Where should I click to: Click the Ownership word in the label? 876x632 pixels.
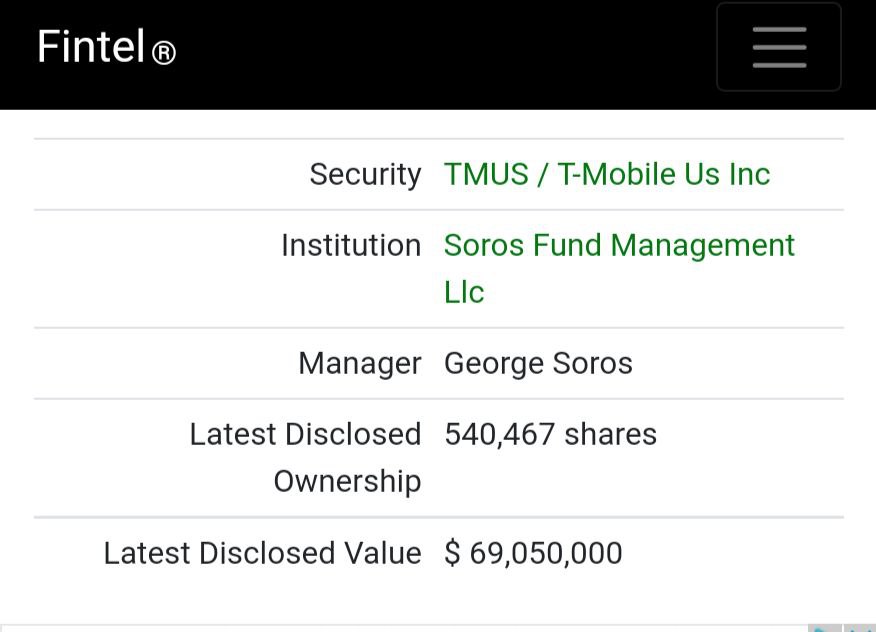coord(347,482)
